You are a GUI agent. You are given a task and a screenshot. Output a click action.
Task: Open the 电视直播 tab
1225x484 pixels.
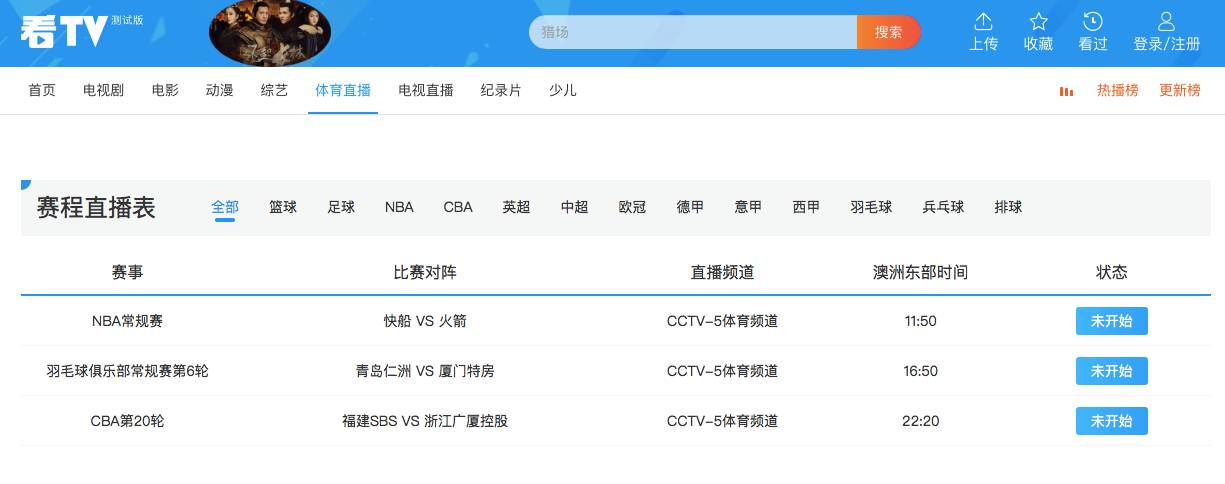pos(426,90)
